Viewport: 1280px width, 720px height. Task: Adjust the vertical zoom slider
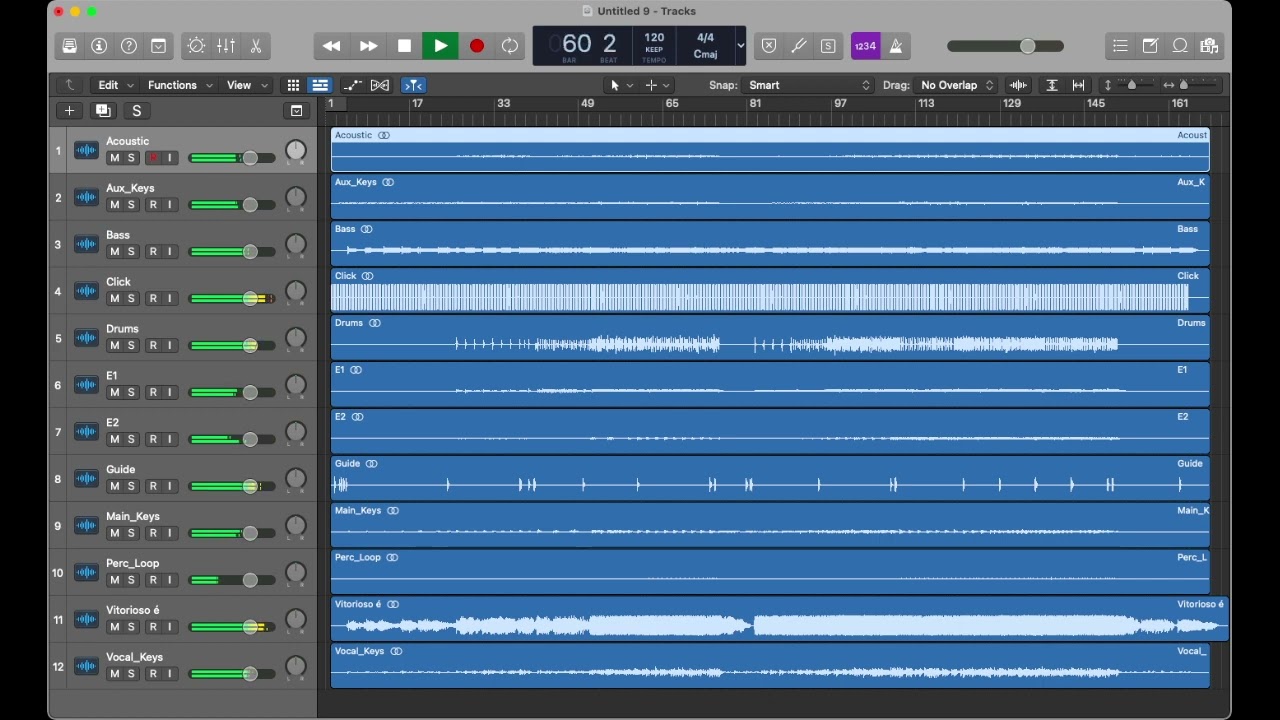[1131, 85]
